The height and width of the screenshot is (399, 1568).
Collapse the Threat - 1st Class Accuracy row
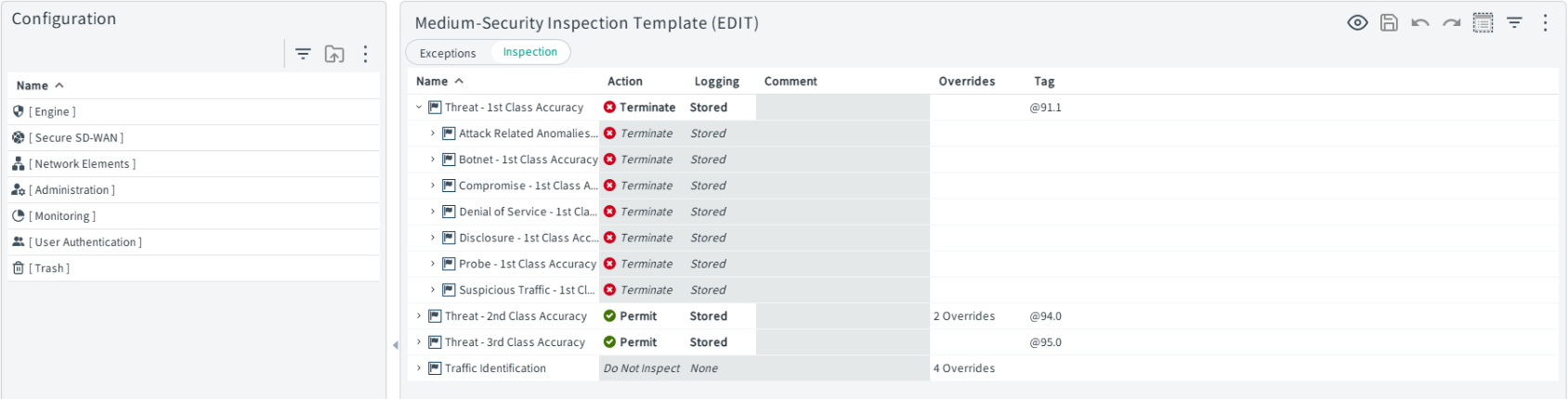tap(419, 108)
